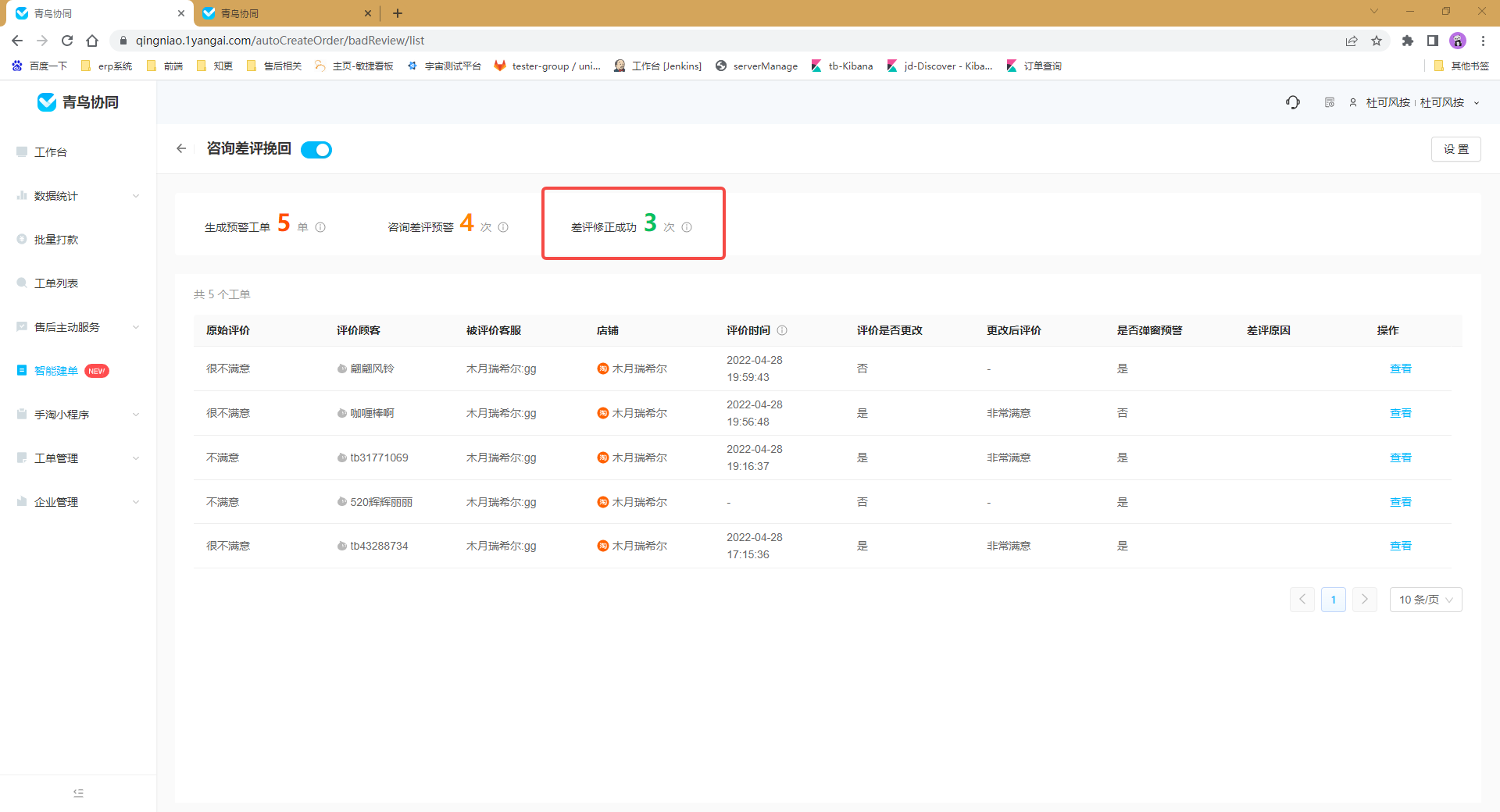The image size is (1500, 812).
Task: Open tb-Kibana bookmark
Action: [x=842, y=66]
